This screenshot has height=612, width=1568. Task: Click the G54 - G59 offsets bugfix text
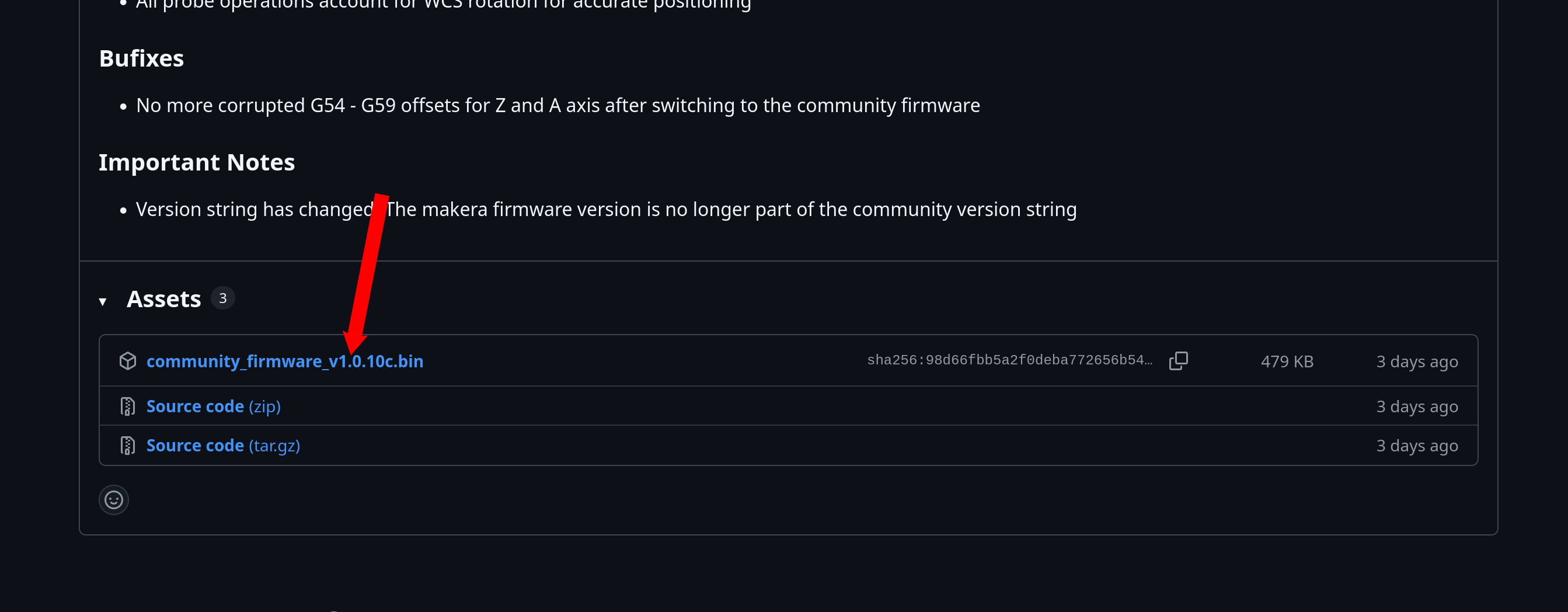(x=557, y=105)
